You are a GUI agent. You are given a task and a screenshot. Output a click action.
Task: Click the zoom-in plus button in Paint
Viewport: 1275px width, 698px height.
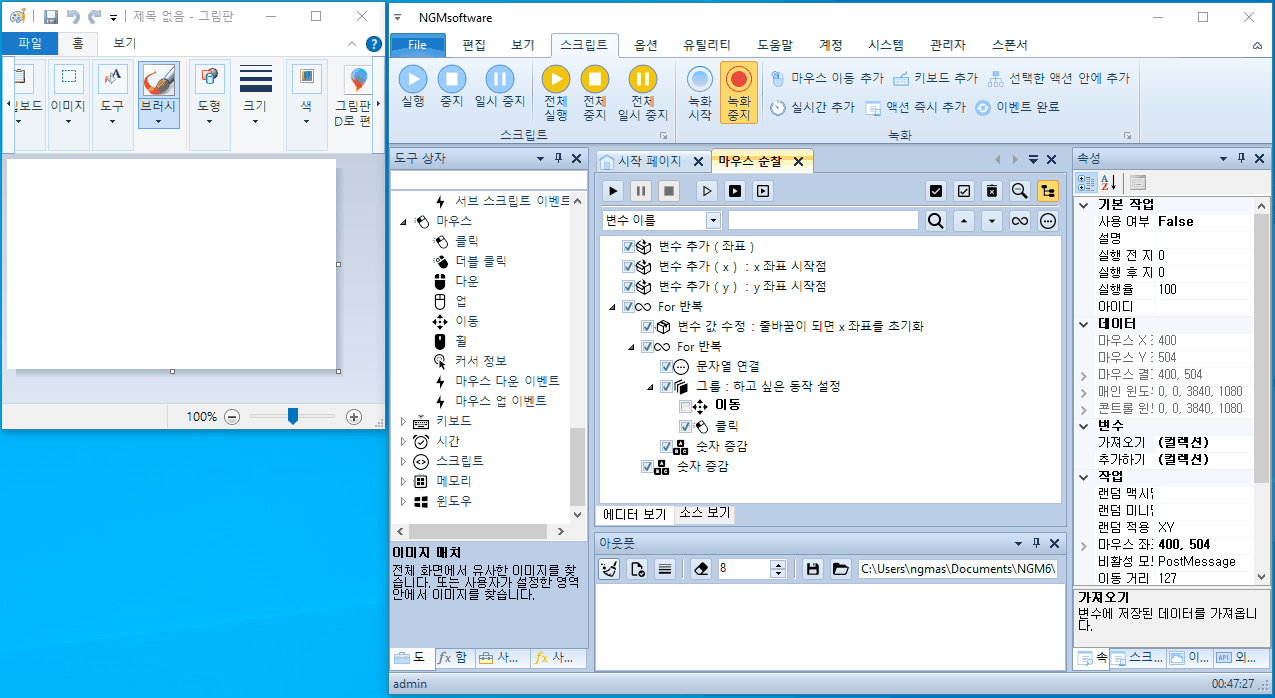(x=354, y=416)
